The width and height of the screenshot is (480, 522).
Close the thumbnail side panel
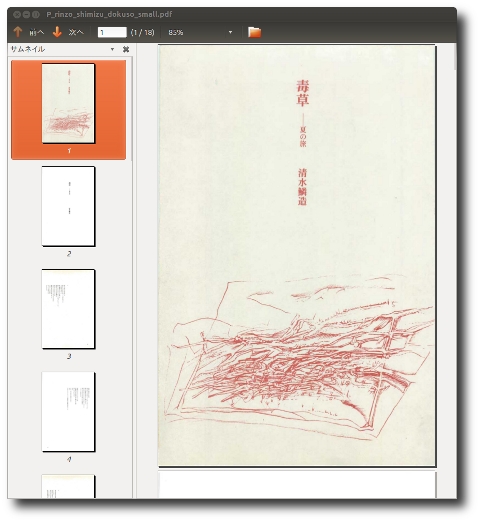(x=126, y=49)
